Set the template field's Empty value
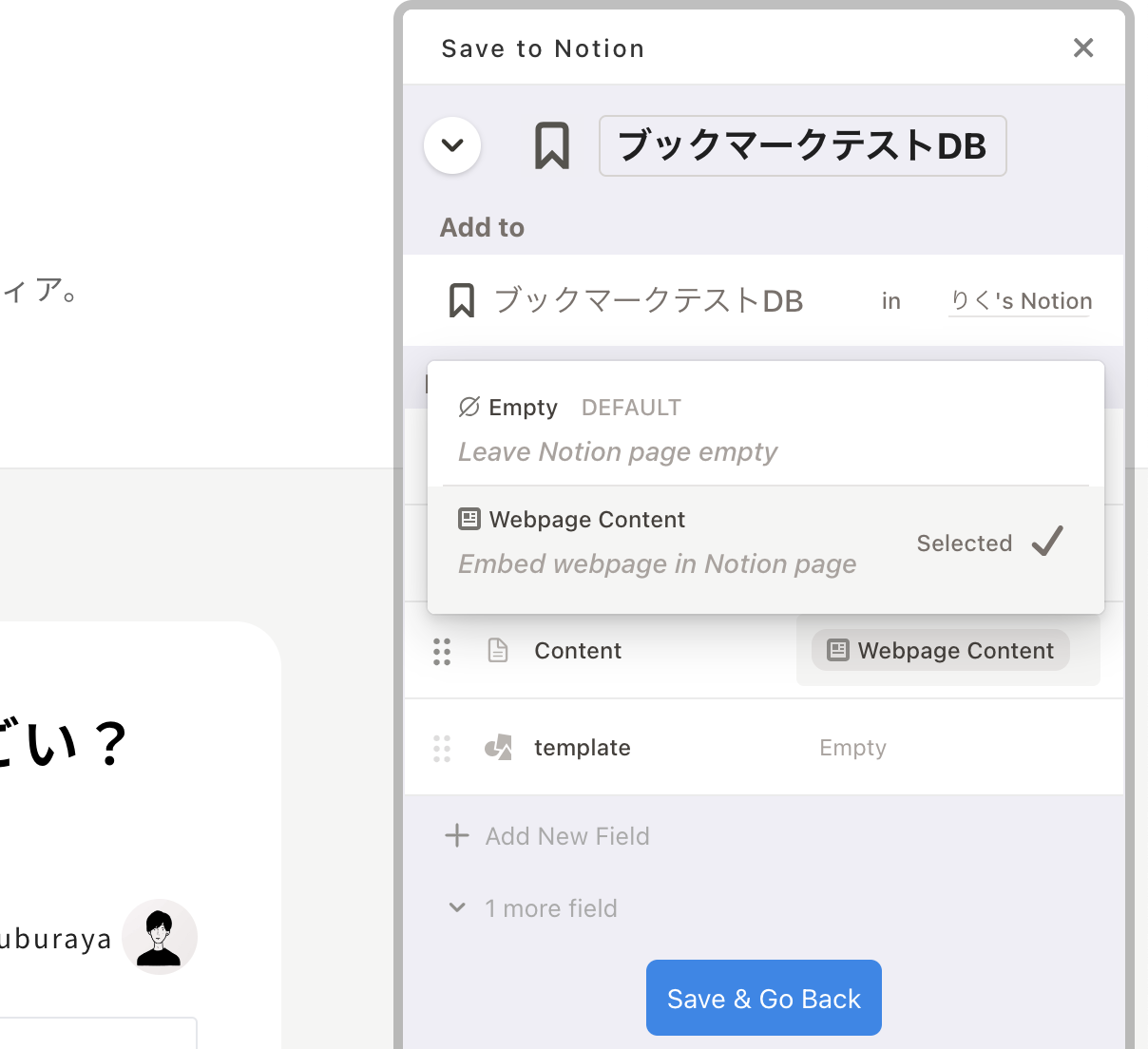Viewport: 1148px width, 1049px height. click(853, 748)
